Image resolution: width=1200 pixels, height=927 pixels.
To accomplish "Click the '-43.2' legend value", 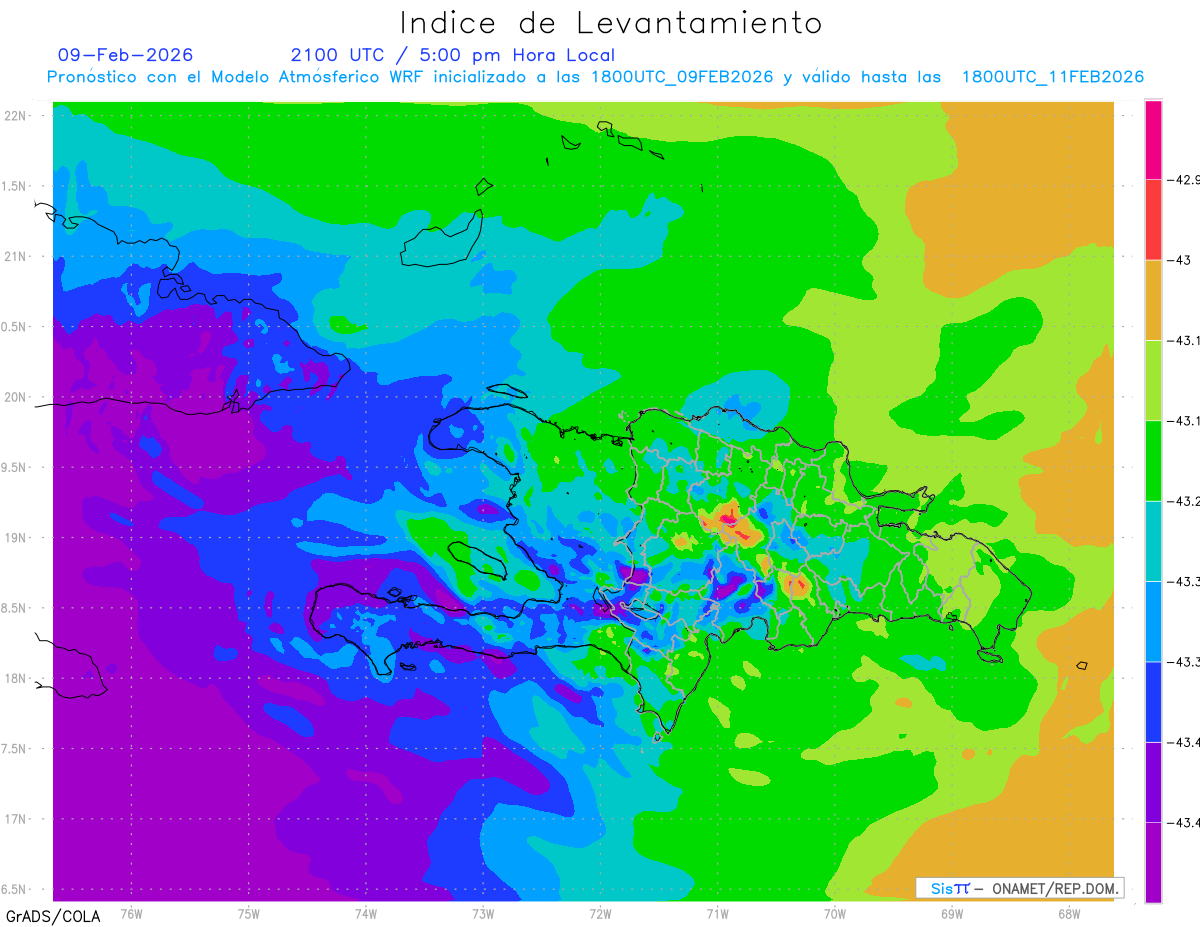I will [x=1183, y=501].
